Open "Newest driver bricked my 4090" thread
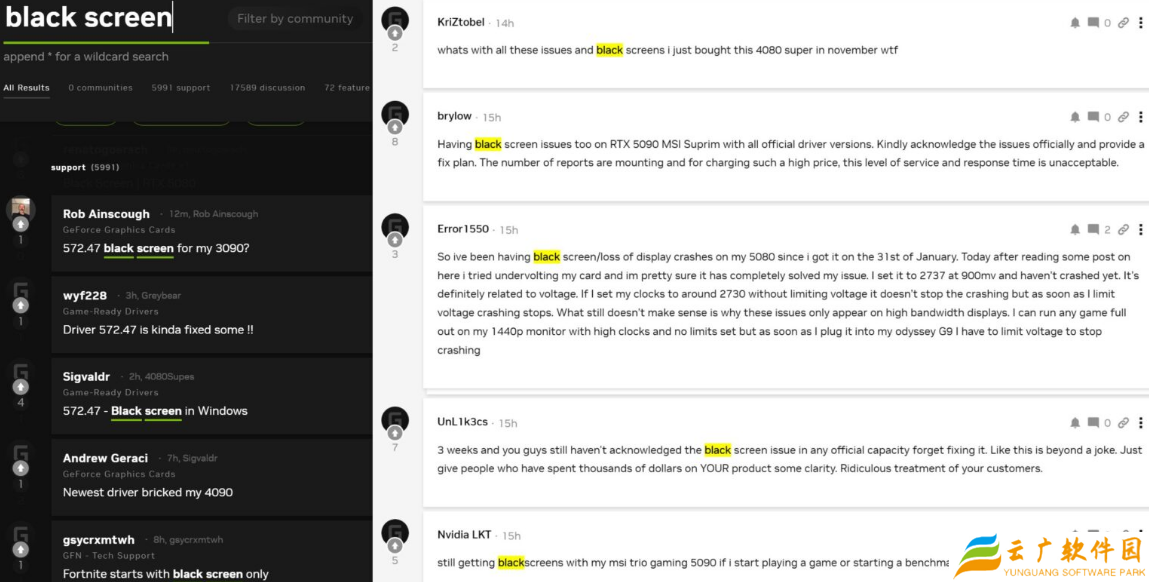The width and height of the screenshot is (1149, 582). pyautogui.click(x=148, y=492)
